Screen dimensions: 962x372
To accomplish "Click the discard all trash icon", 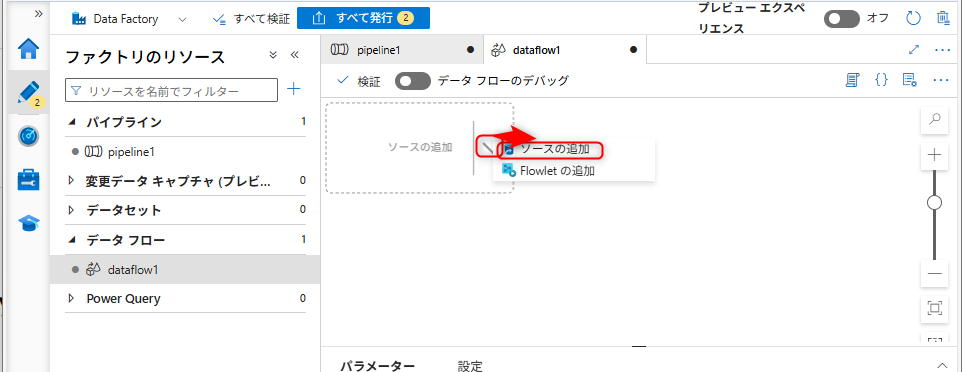I will point(943,18).
